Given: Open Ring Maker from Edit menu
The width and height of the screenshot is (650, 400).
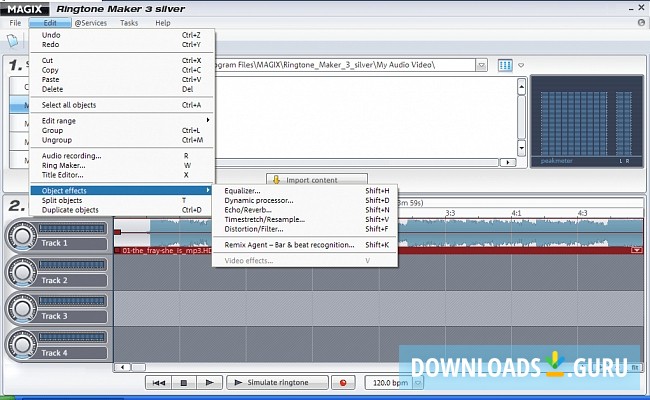Looking at the screenshot, I should click(122, 165).
